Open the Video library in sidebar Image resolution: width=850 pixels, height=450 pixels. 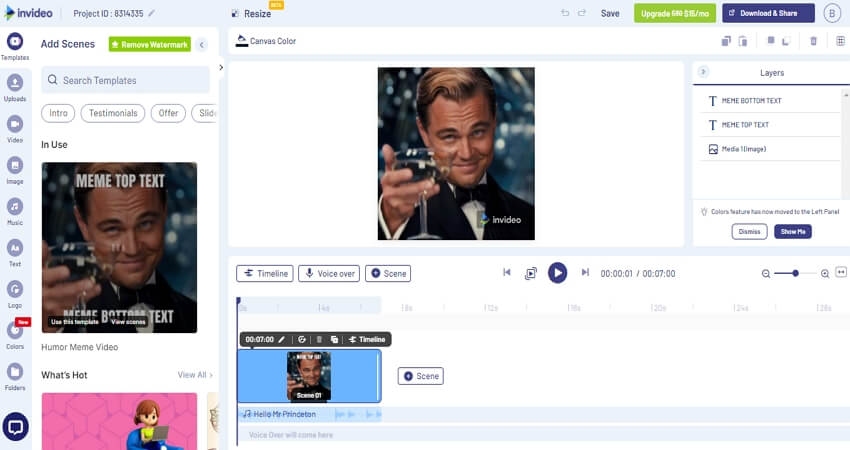15,128
